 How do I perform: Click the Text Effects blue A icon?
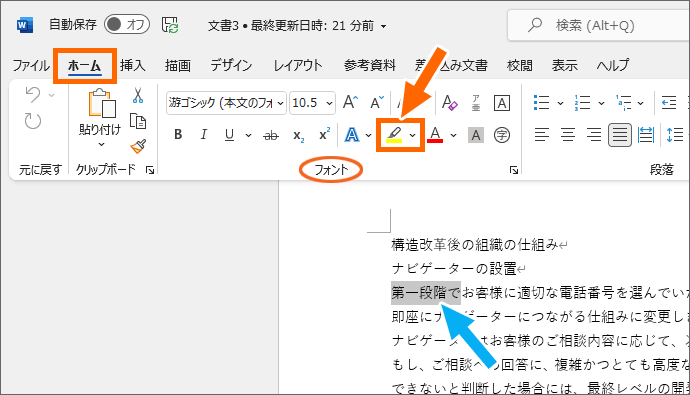click(x=352, y=135)
